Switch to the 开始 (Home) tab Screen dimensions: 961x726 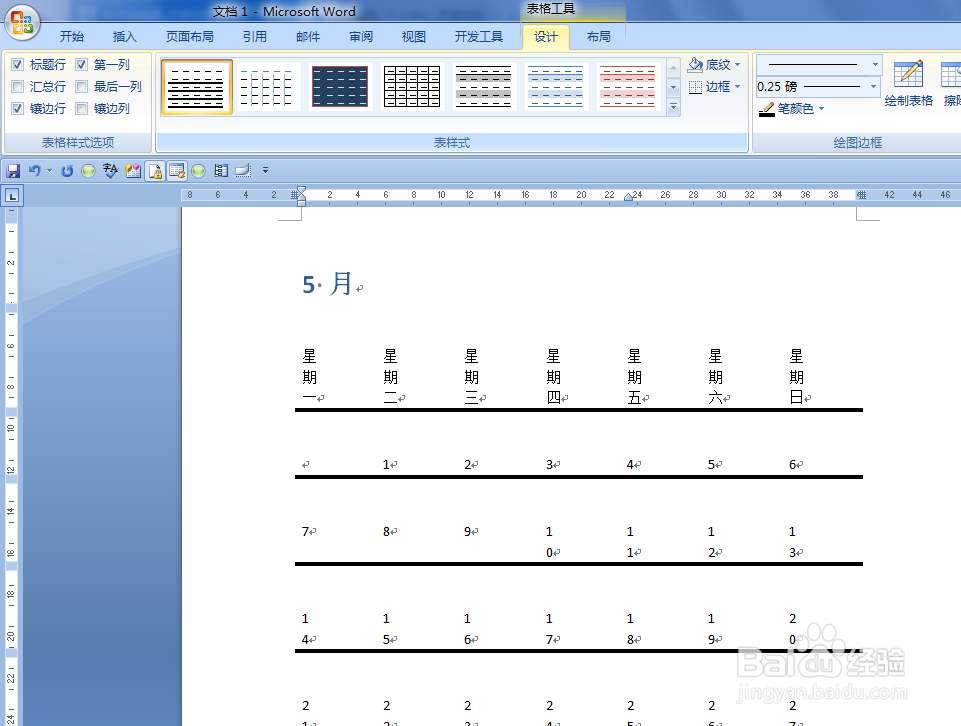click(x=72, y=37)
